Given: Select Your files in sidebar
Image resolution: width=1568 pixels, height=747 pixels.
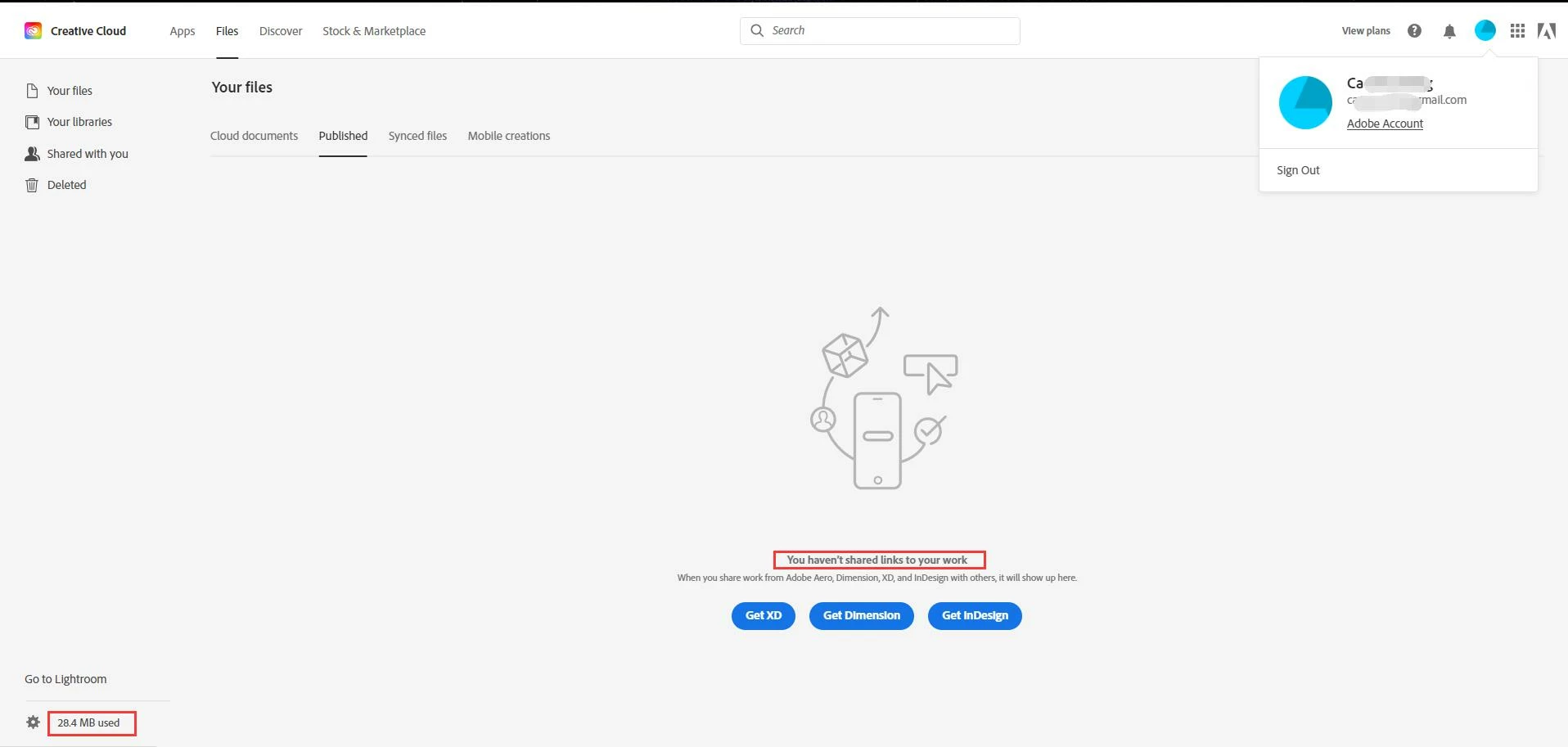Looking at the screenshot, I should pos(70,91).
